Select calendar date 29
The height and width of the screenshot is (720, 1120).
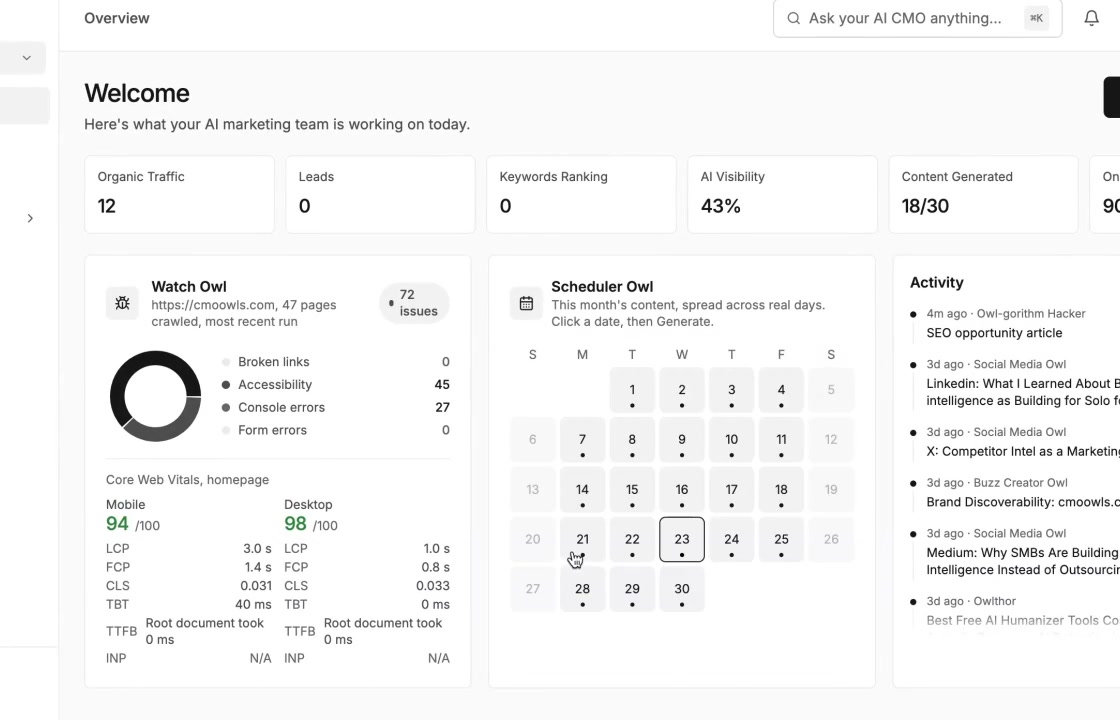(x=632, y=589)
